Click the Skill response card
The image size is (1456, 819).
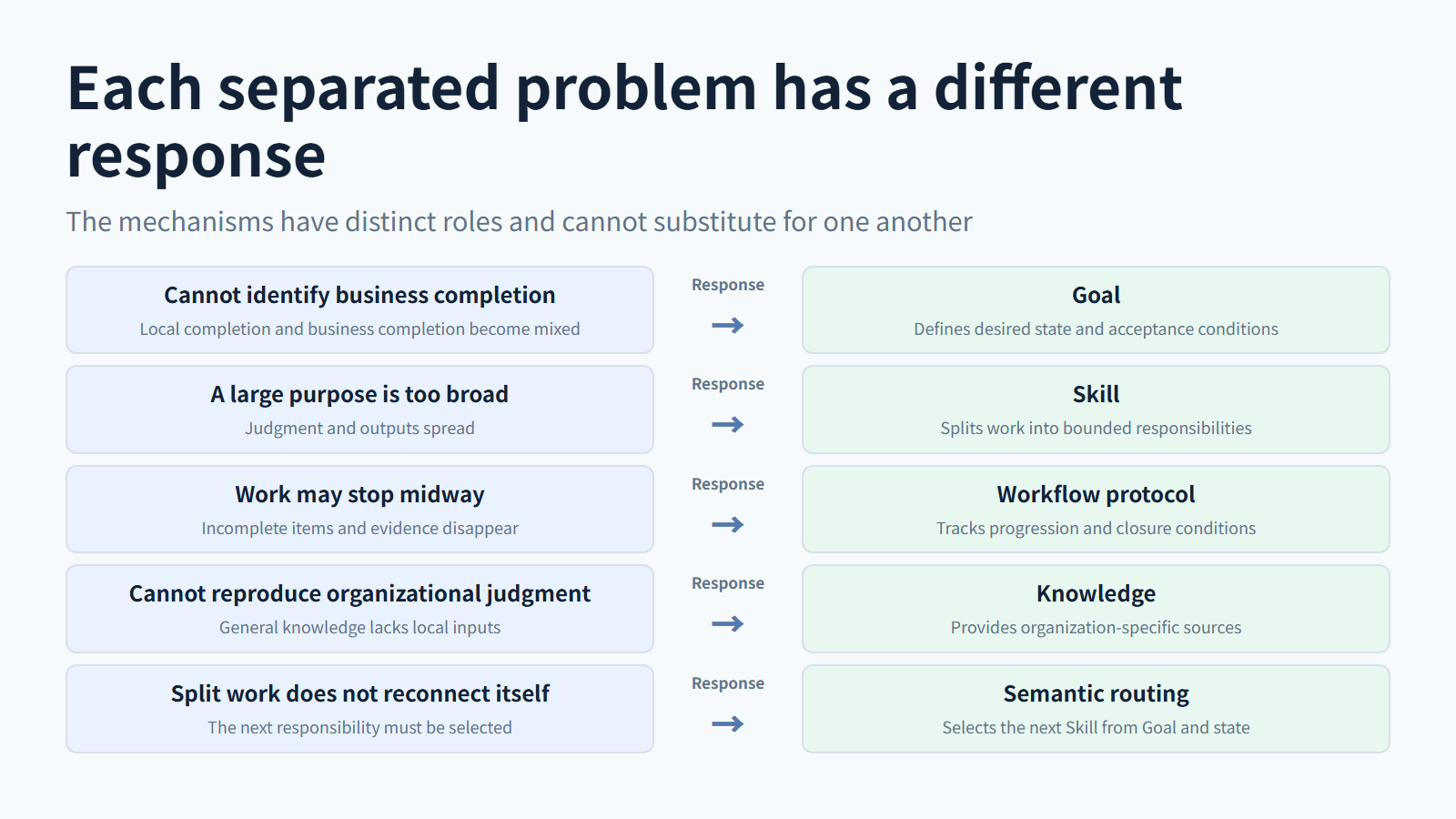point(1096,409)
